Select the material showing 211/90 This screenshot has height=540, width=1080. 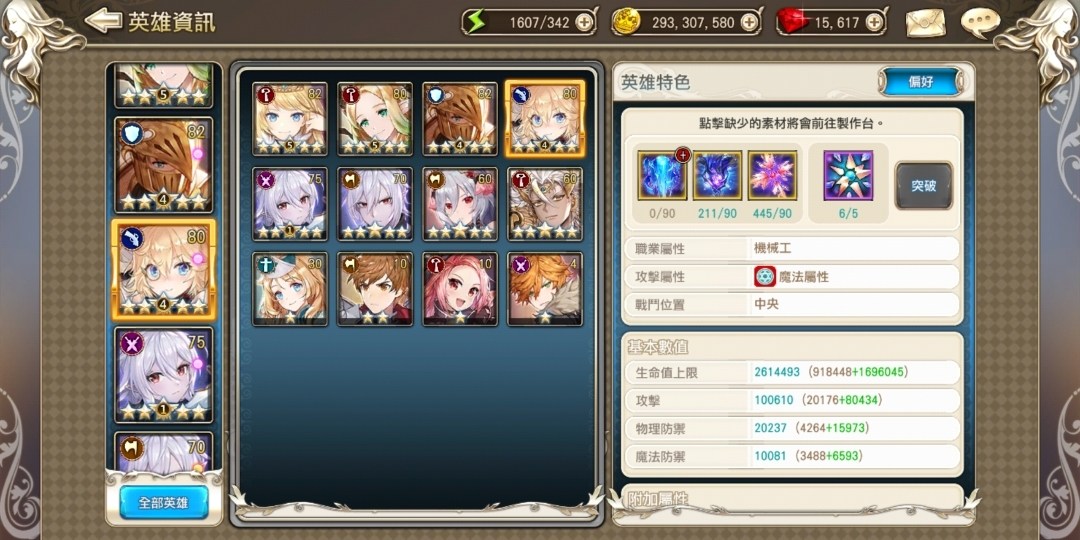[x=717, y=176]
